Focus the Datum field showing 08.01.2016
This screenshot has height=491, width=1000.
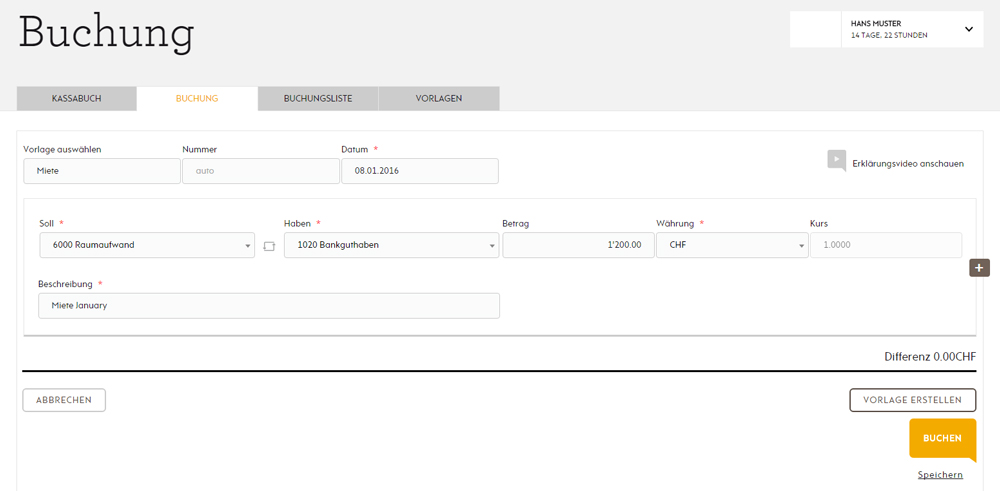pyautogui.click(x=420, y=171)
